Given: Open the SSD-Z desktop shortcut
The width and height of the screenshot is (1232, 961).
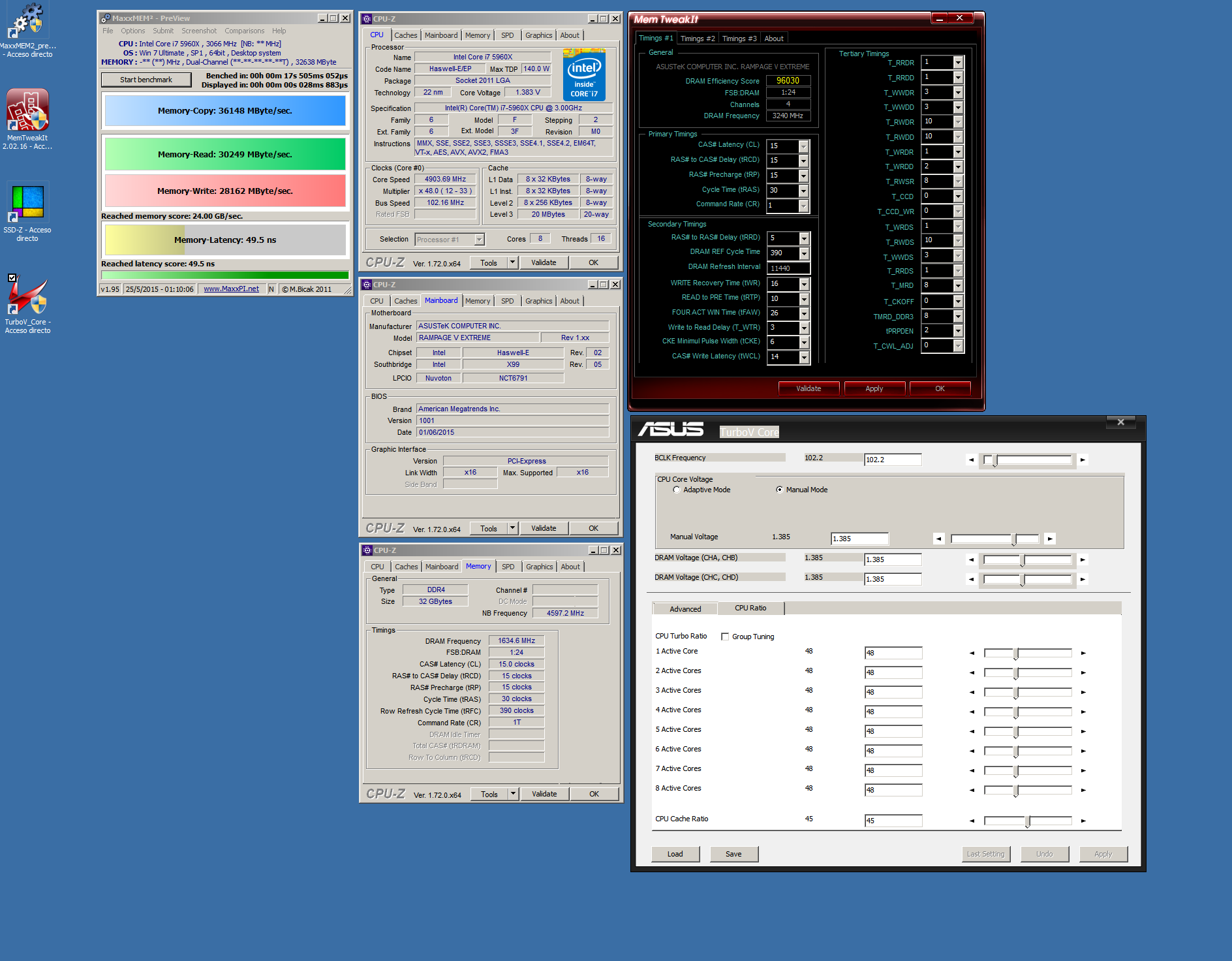Looking at the screenshot, I should (27, 212).
